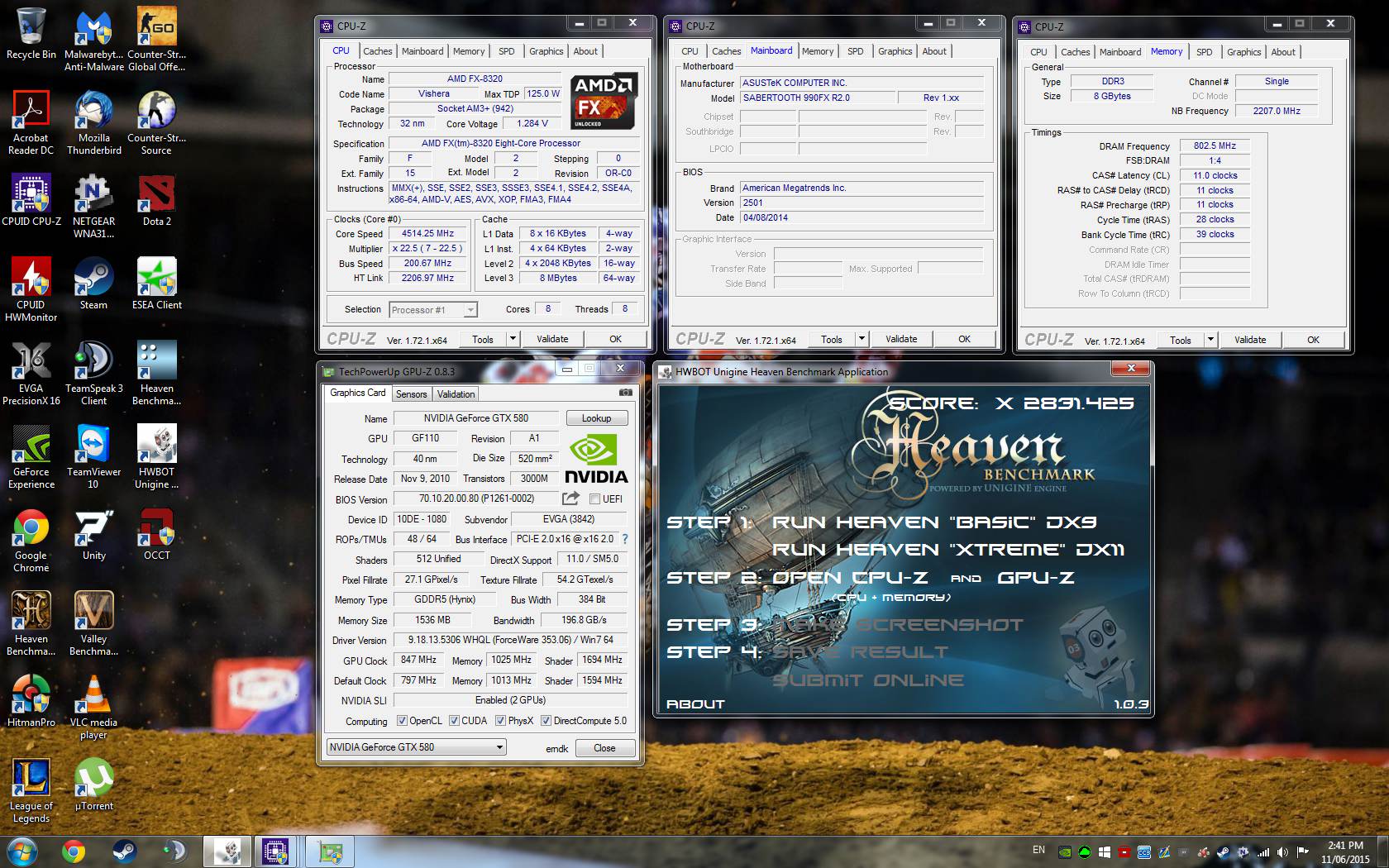This screenshot has height=868, width=1389.
Task: Expand Tools arrow in CPU-Z Memory window
Action: [1210, 340]
